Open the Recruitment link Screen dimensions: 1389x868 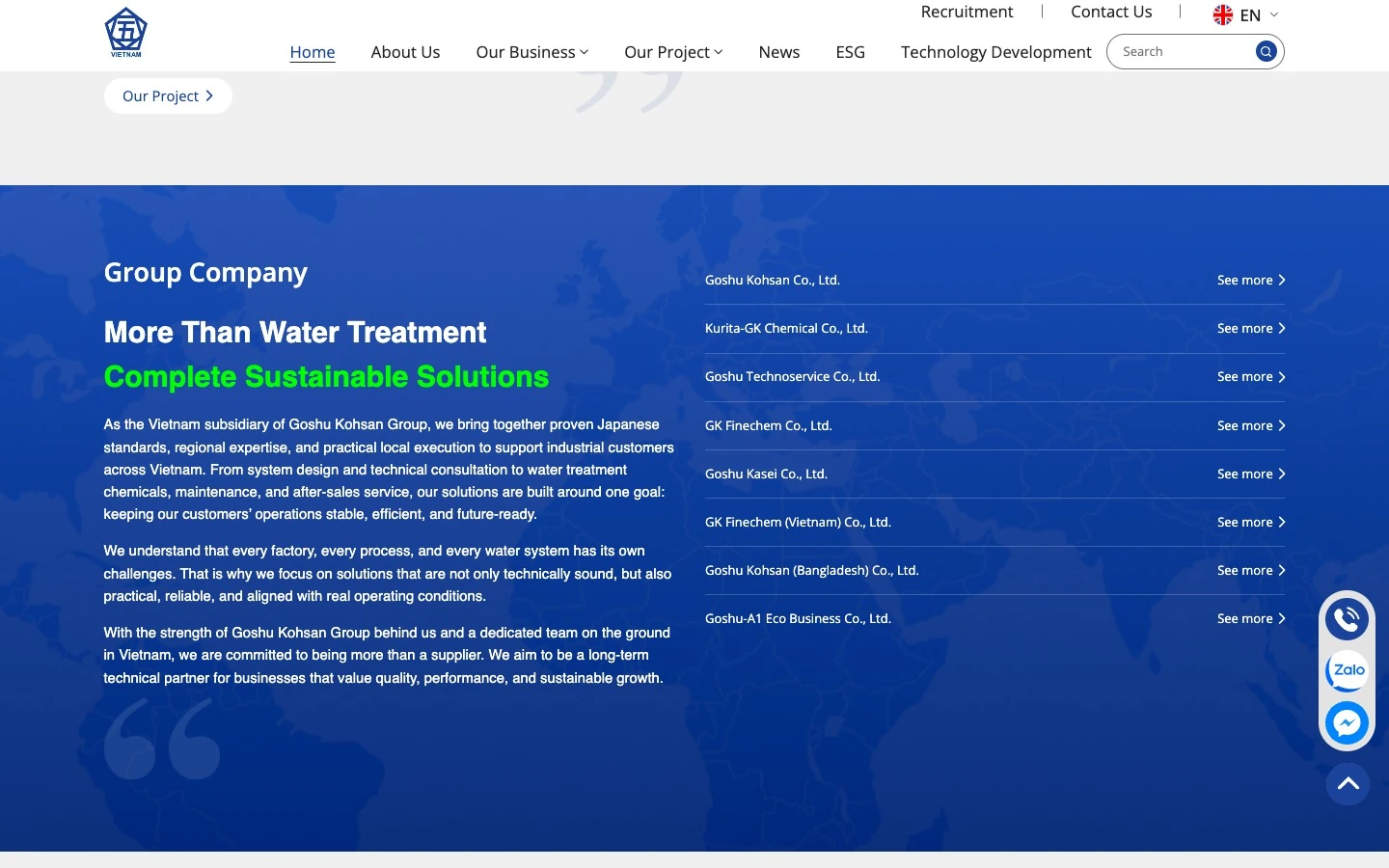pyautogui.click(x=967, y=12)
